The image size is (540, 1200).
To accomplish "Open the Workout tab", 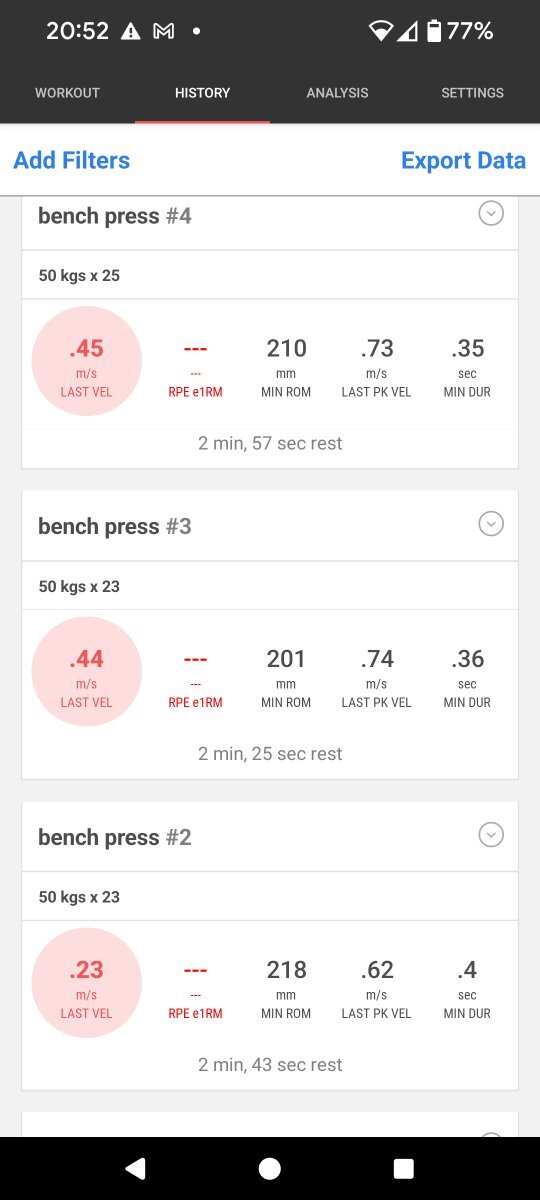I will point(67,93).
